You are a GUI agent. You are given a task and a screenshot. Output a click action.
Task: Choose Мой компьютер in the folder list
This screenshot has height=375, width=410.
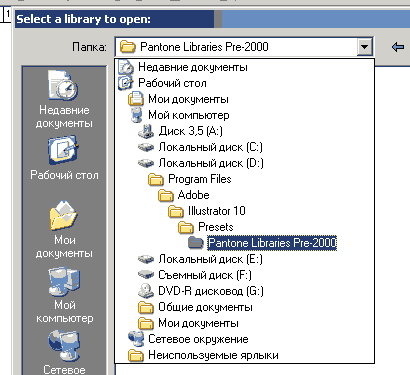244,115
